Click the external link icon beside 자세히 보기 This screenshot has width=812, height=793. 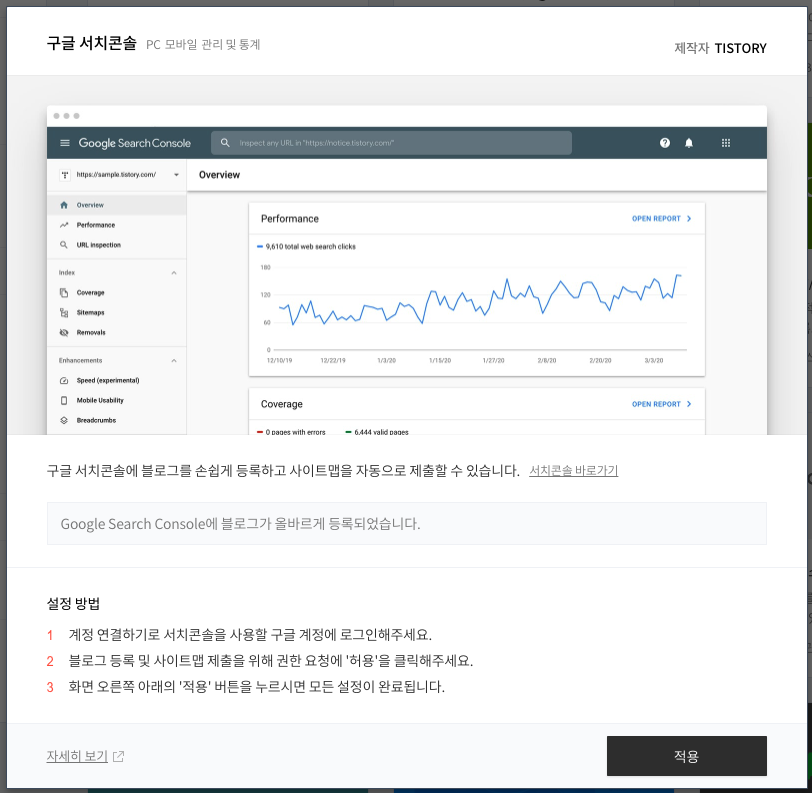[x=119, y=756]
